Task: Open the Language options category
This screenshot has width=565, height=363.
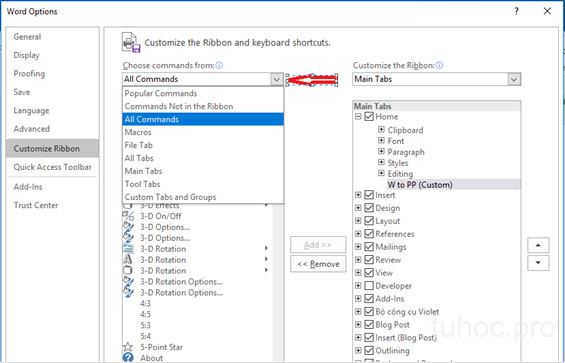Action: pyautogui.click(x=52, y=110)
